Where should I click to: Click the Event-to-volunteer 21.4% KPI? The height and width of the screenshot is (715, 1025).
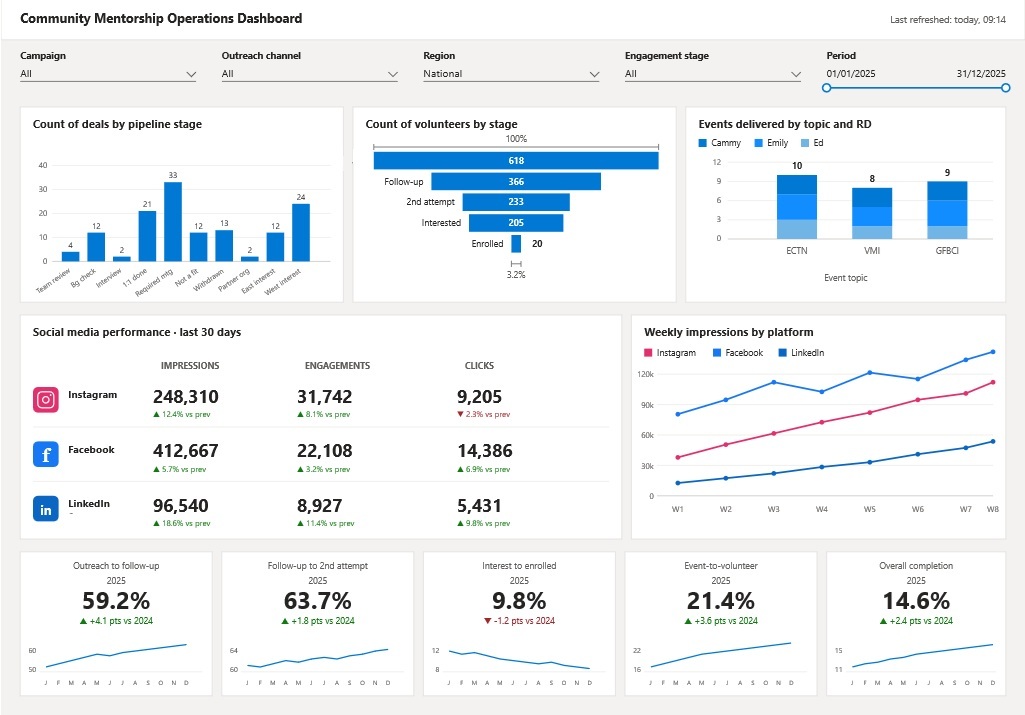click(720, 601)
